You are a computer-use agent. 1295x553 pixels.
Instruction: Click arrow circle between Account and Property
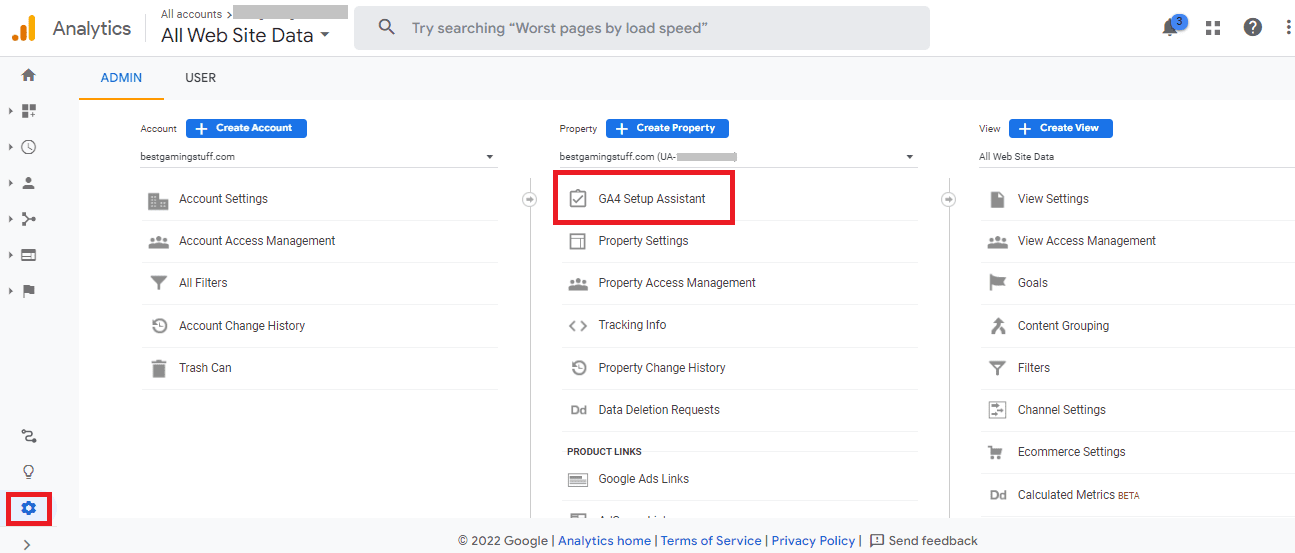point(529,199)
